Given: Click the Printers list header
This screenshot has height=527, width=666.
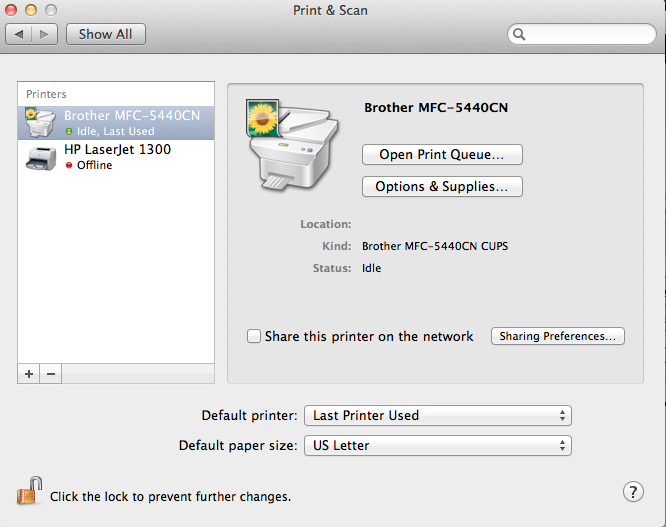Looking at the screenshot, I should (x=46, y=94).
